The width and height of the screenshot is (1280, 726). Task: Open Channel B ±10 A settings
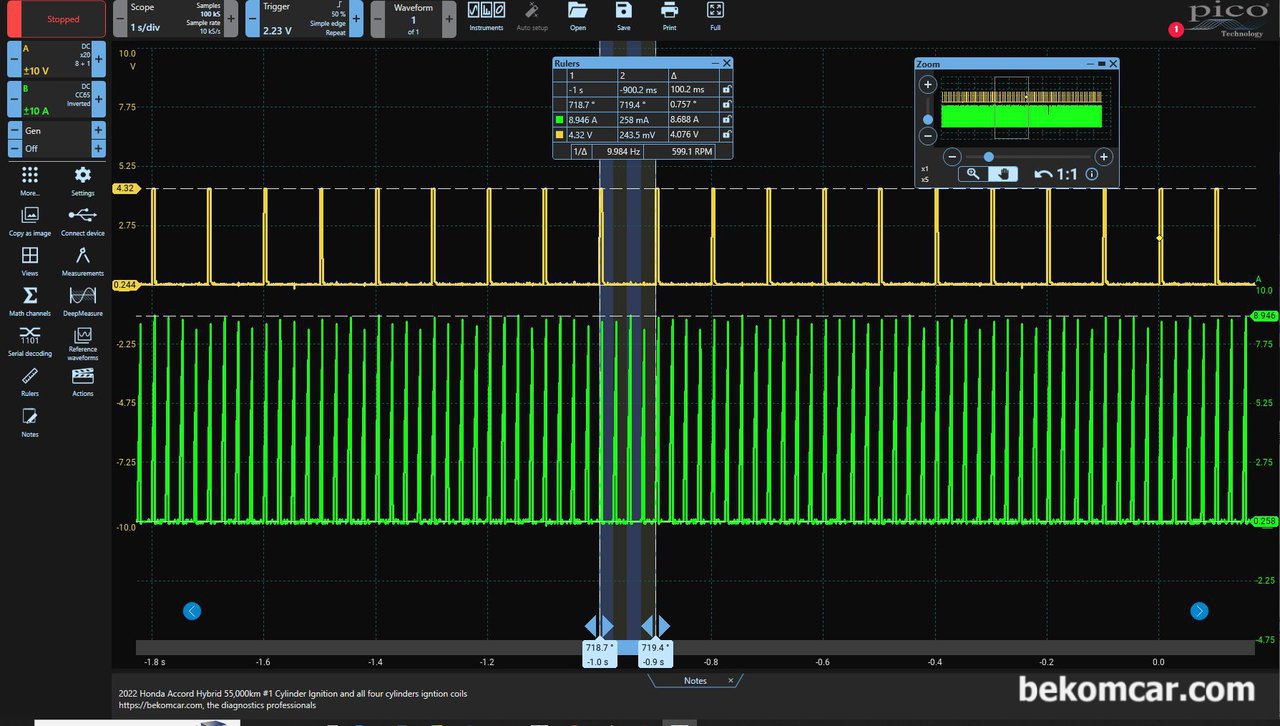click(57, 100)
